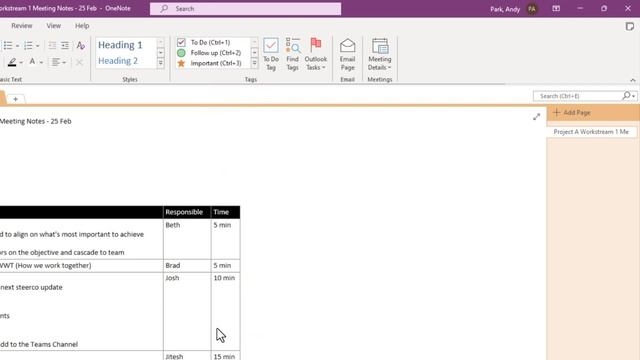Open bulleted list style dropdown arrow
The height and width of the screenshot is (360, 640).
(17, 46)
